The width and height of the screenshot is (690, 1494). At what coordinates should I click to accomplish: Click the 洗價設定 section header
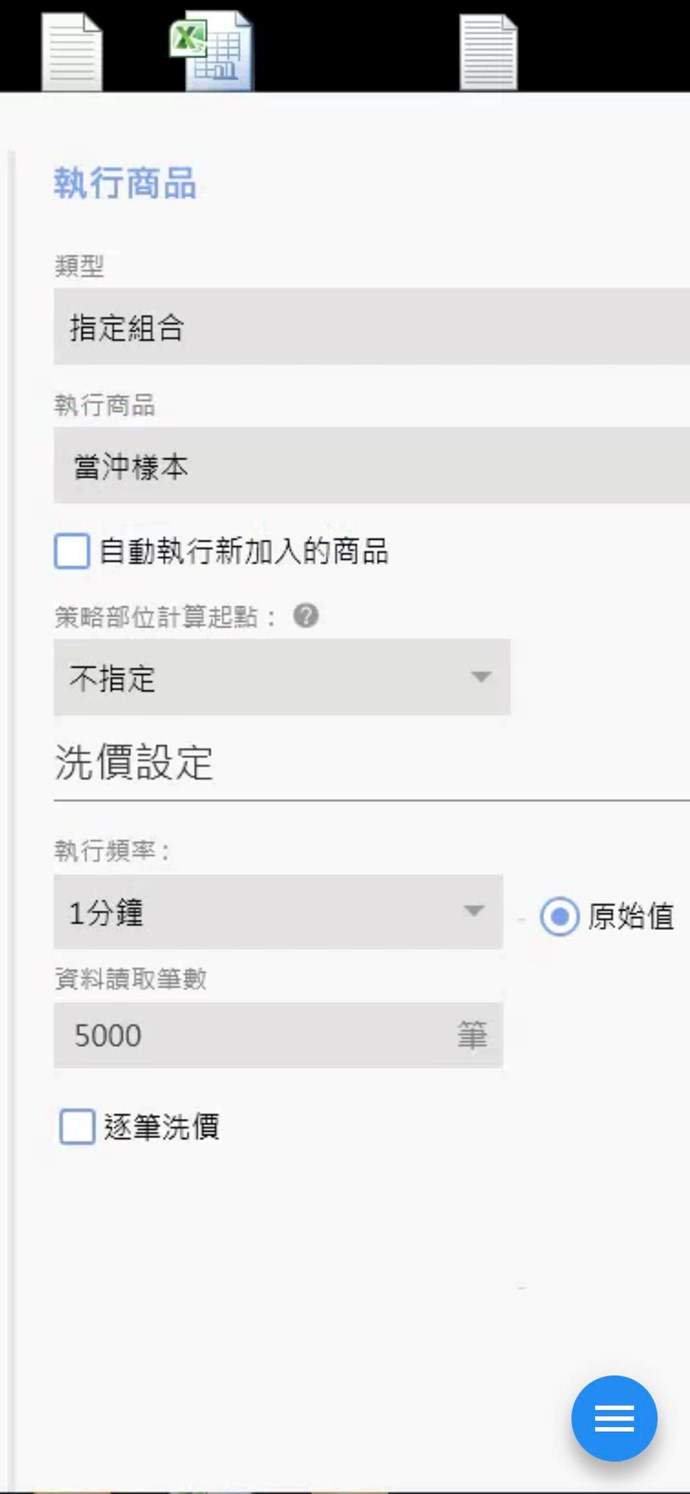point(133,763)
